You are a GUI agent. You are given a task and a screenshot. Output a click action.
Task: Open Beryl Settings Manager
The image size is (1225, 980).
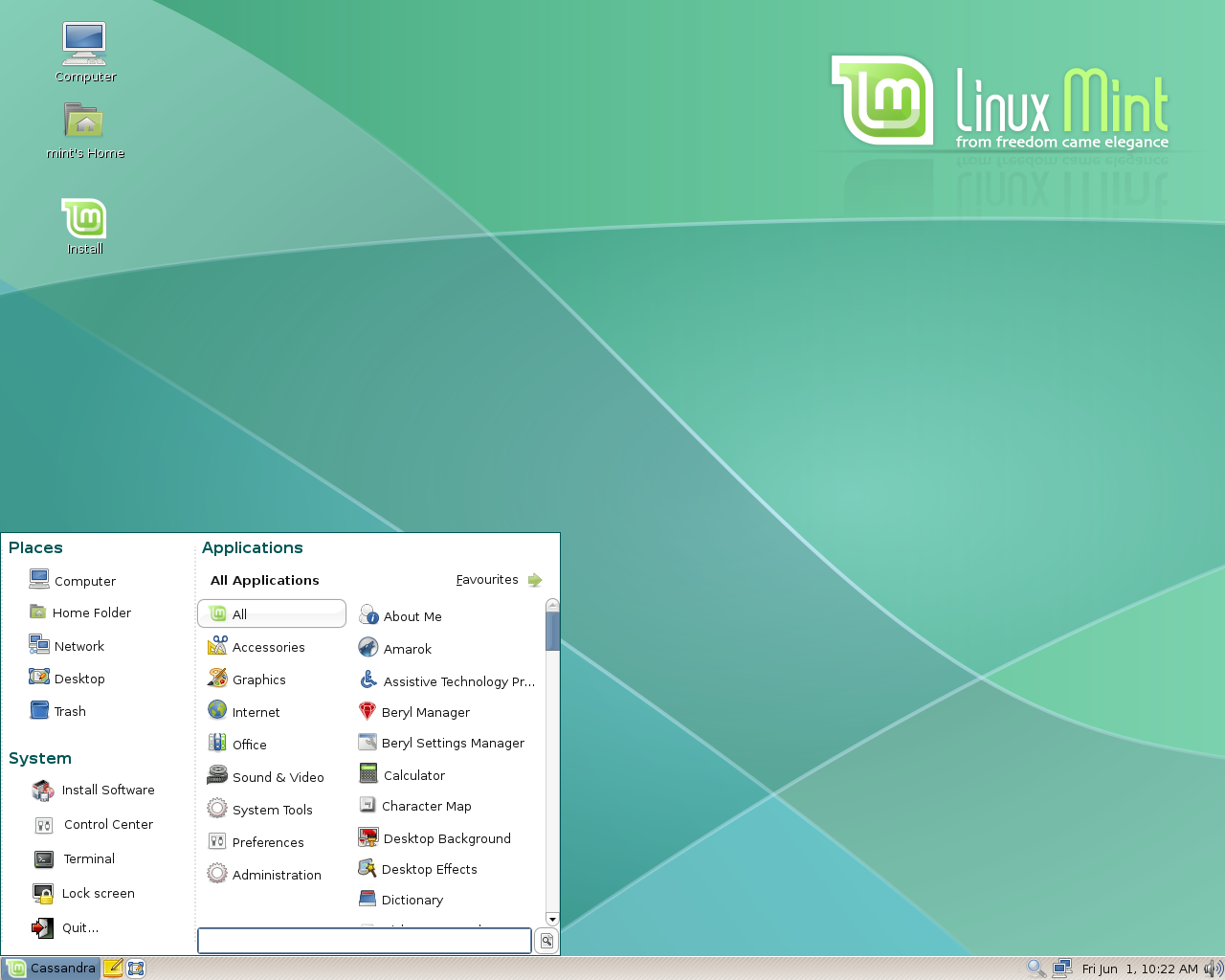pos(440,743)
